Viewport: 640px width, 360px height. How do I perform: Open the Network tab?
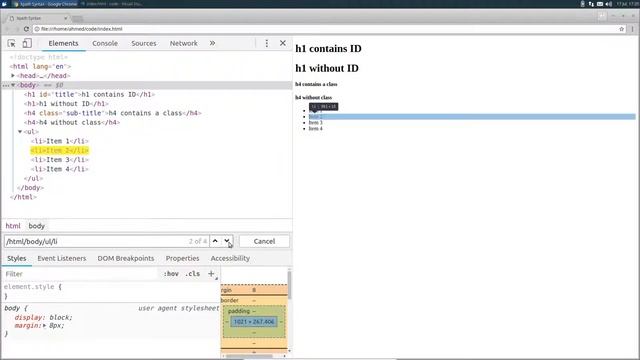(183, 43)
